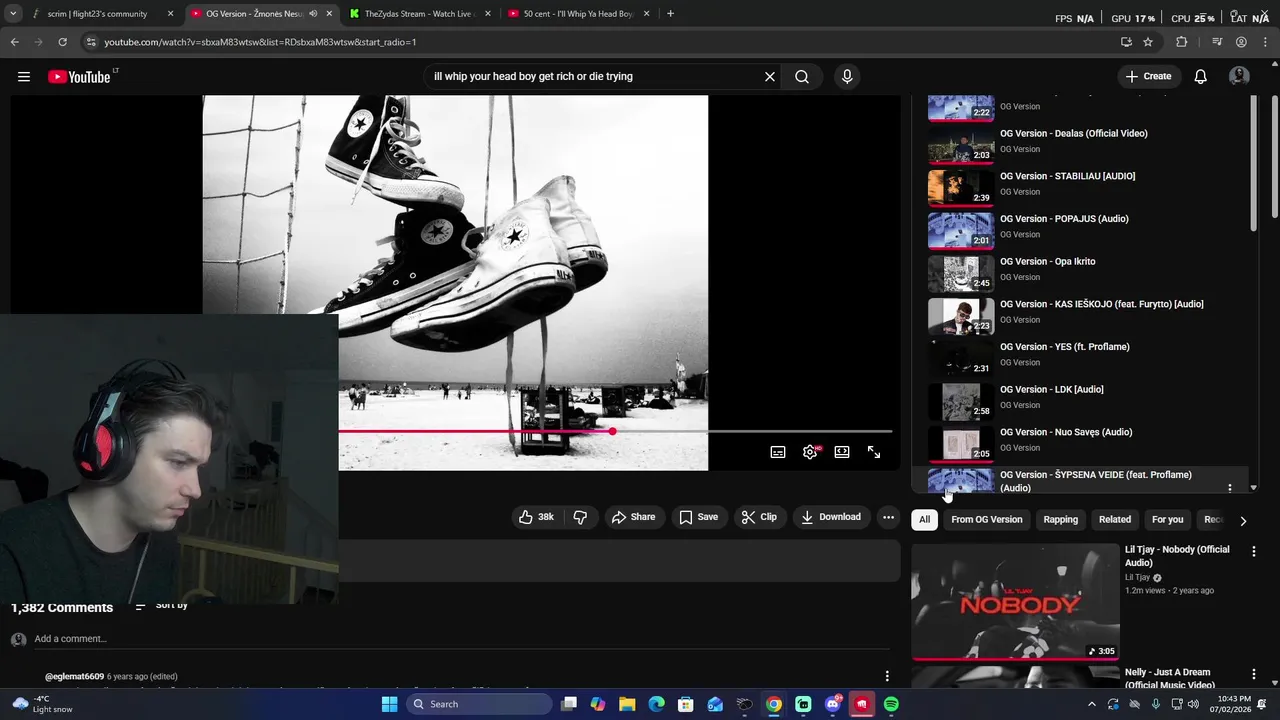Install app icon in address bar
The width and height of the screenshot is (1280, 720).
point(1126,42)
